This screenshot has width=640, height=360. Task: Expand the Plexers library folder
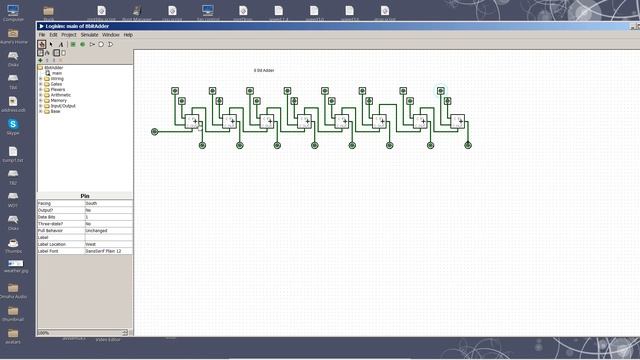click(x=41, y=89)
